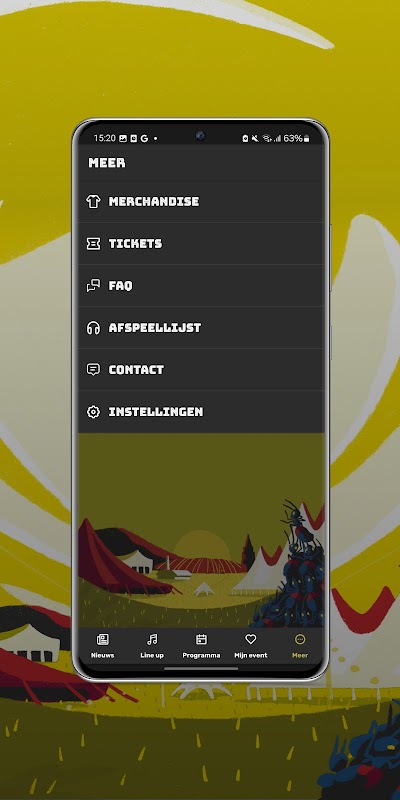Tap the Contact message icon
The width and height of the screenshot is (400, 800).
[x=93, y=369]
